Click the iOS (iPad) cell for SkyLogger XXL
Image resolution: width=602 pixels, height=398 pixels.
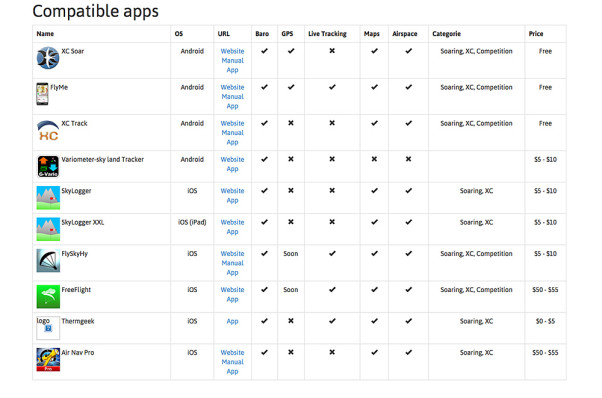tap(192, 222)
